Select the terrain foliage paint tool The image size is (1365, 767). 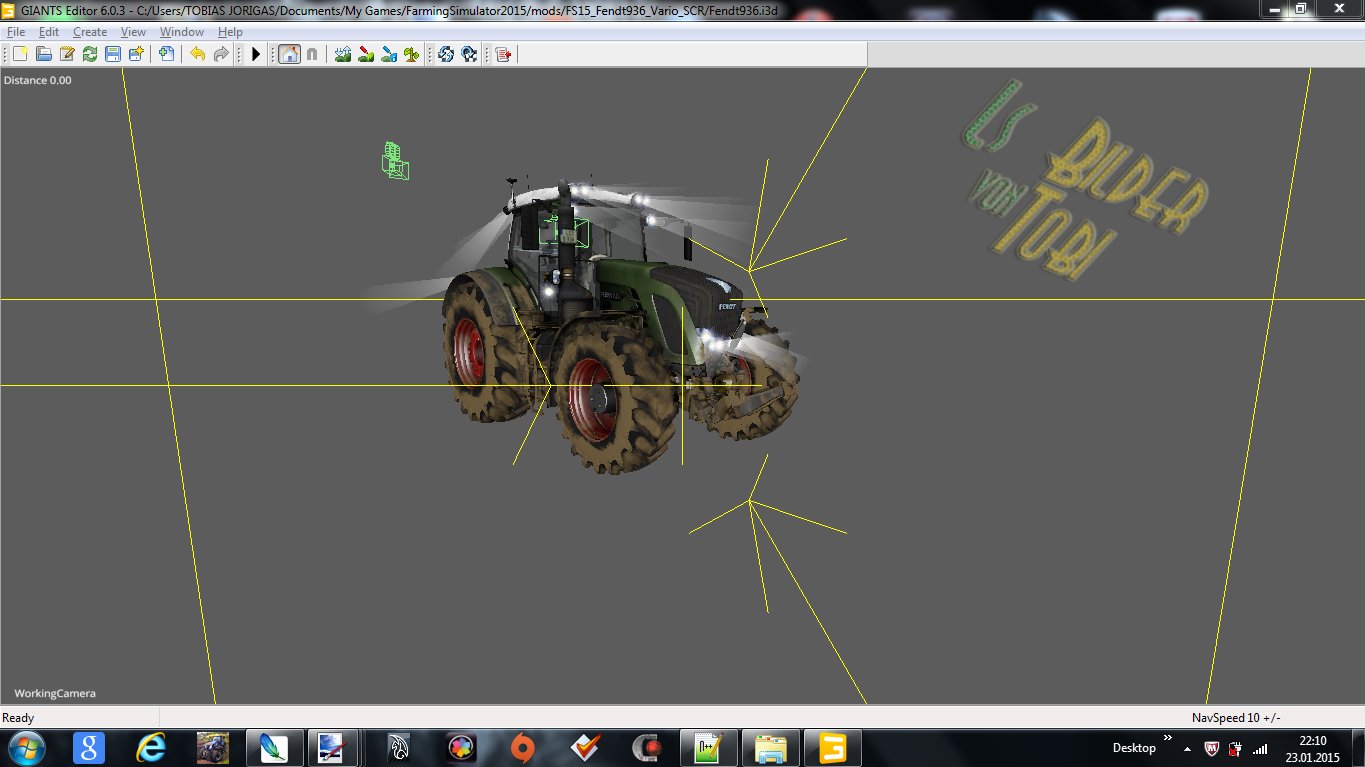click(389, 54)
